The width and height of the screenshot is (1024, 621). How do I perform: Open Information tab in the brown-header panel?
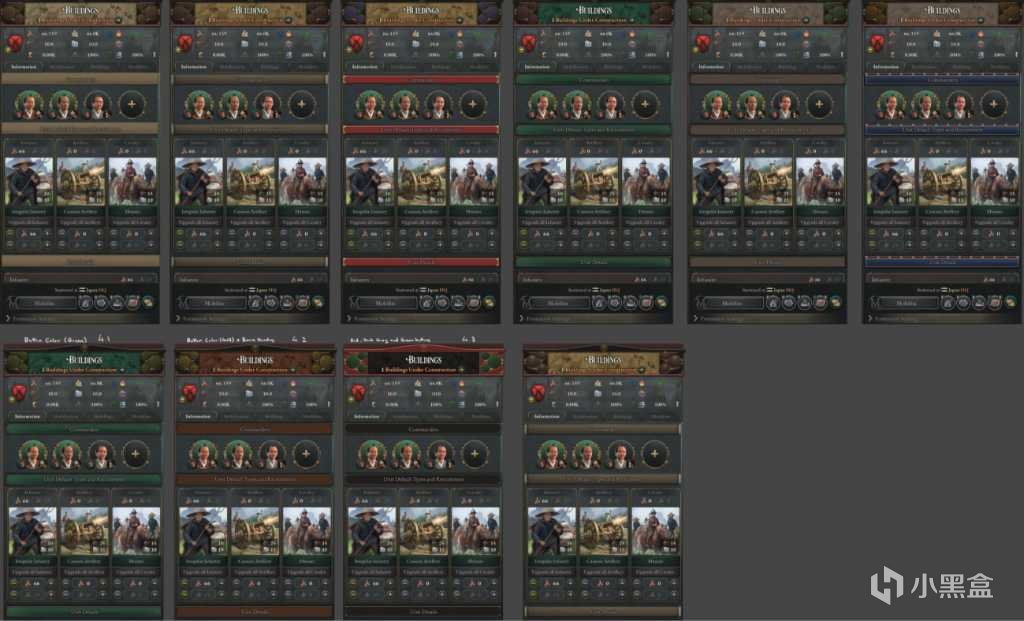tap(198, 416)
